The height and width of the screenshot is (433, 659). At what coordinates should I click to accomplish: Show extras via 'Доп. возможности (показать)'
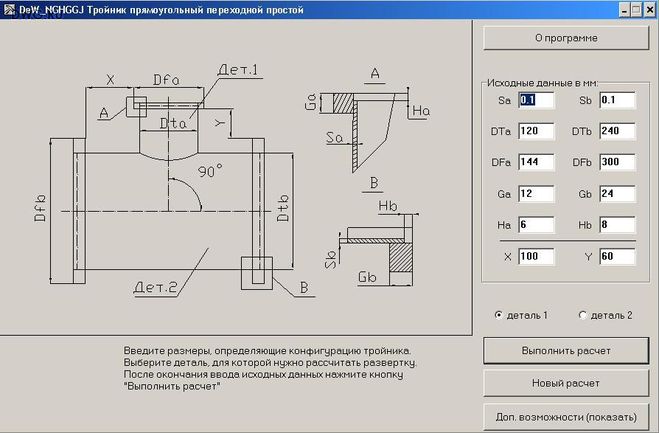click(x=565, y=415)
